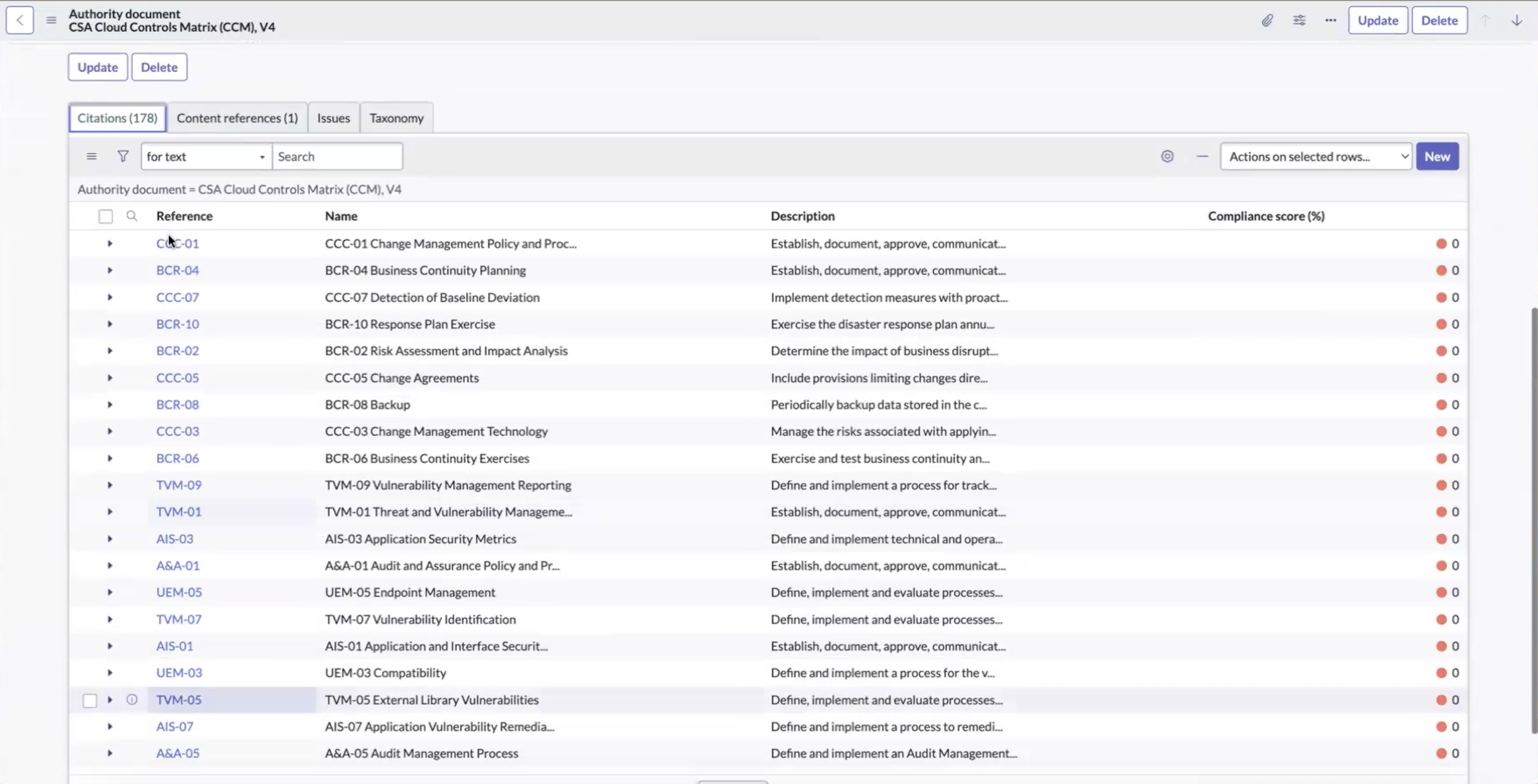
Task: Sort by the Name column header
Action: [341, 216]
